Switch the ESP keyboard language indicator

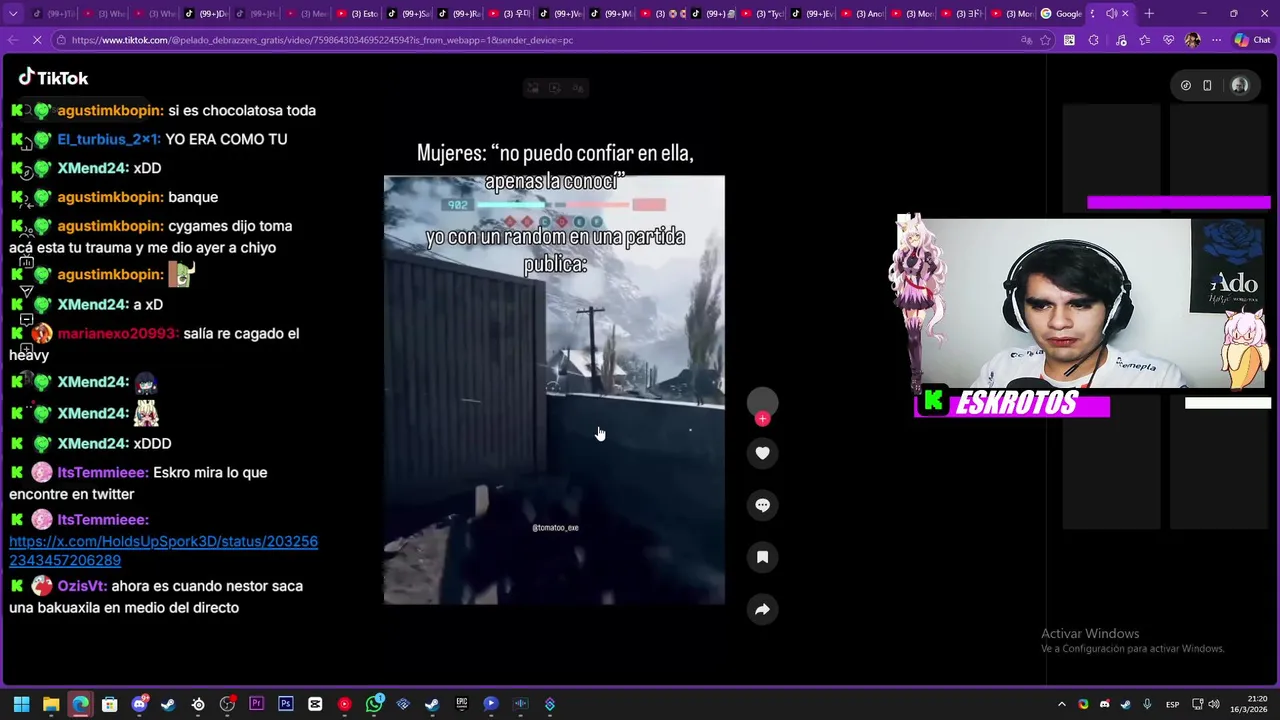1171,704
